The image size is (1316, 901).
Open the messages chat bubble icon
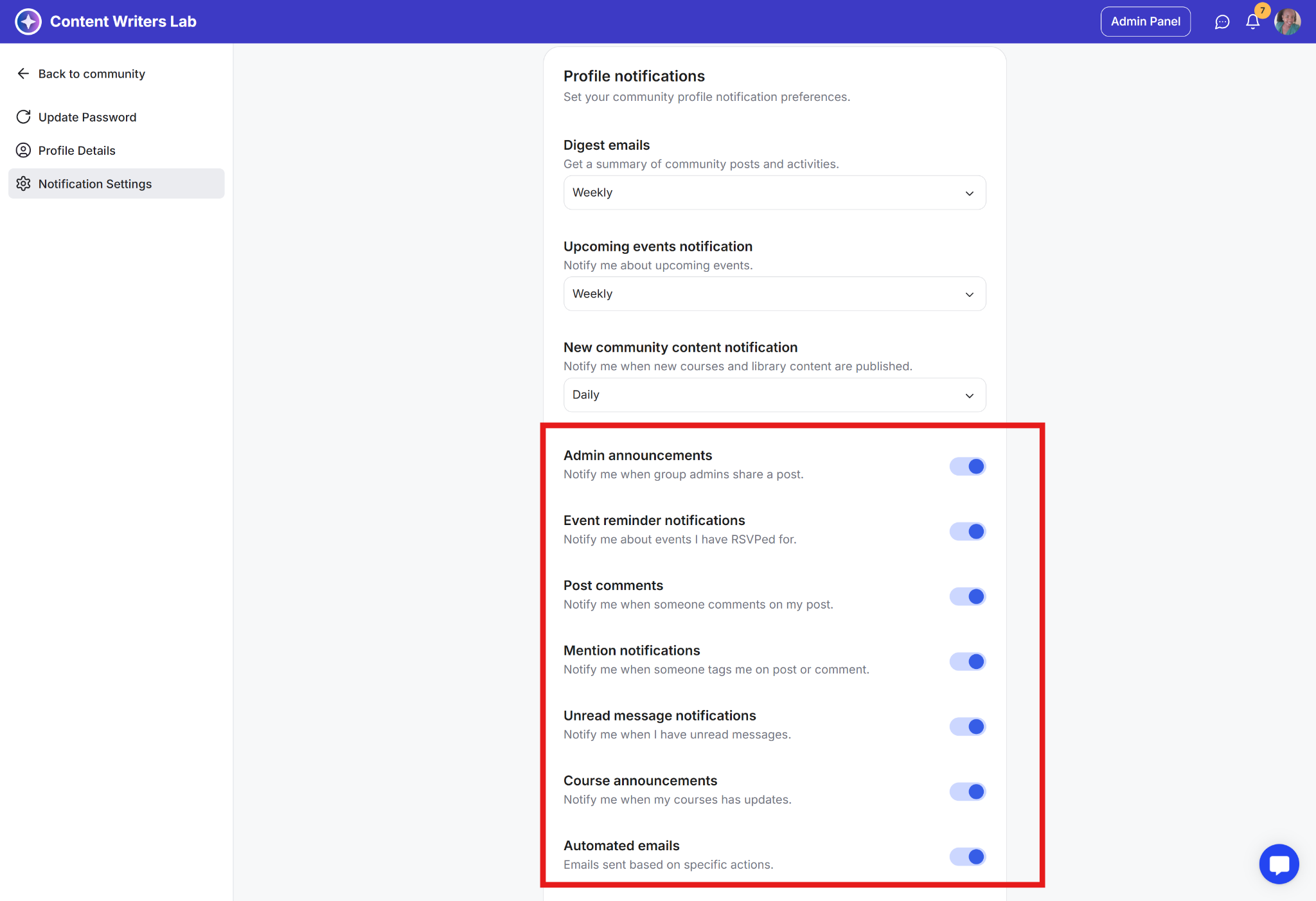click(x=1222, y=22)
